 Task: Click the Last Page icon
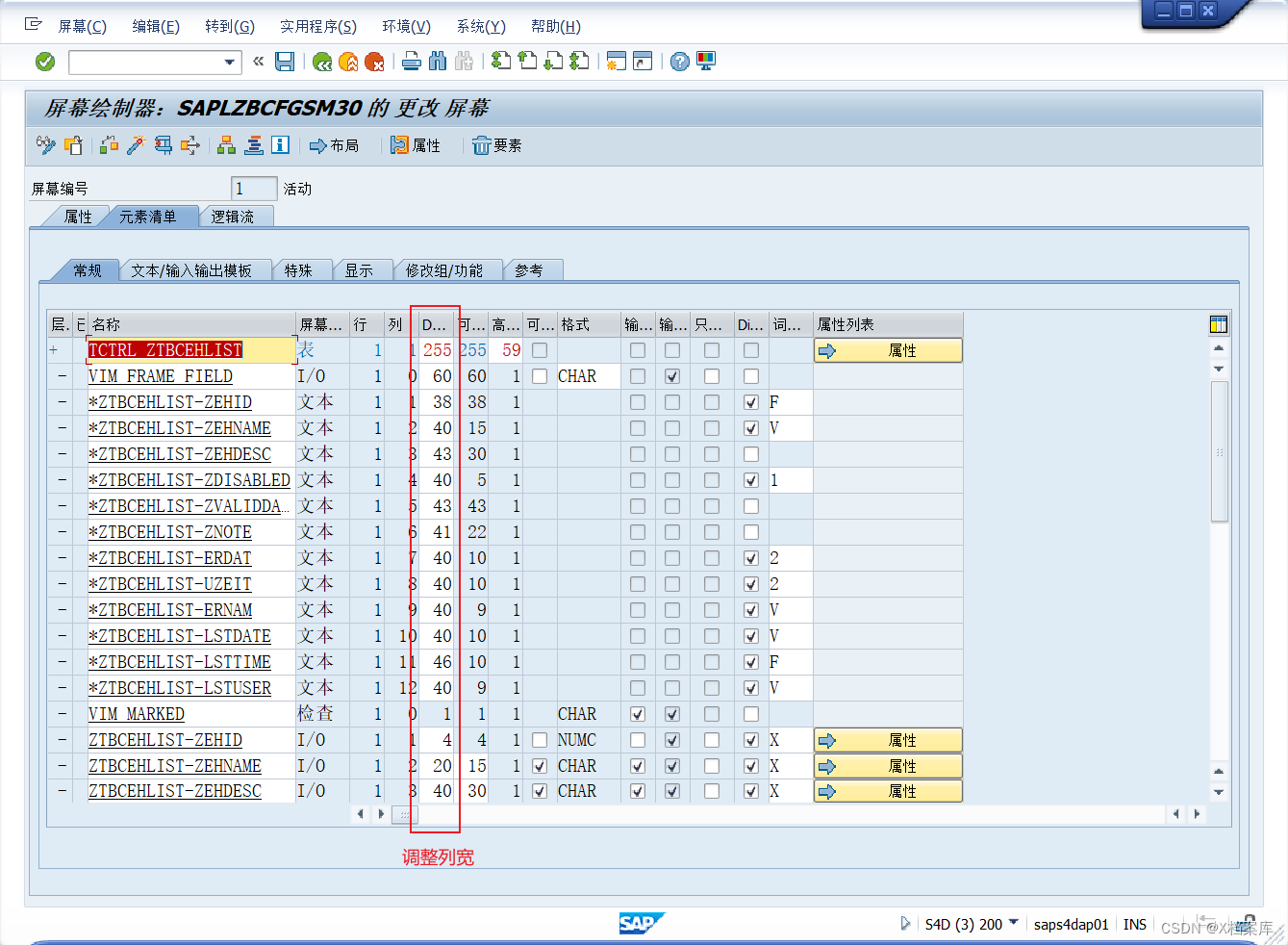click(x=579, y=62)
